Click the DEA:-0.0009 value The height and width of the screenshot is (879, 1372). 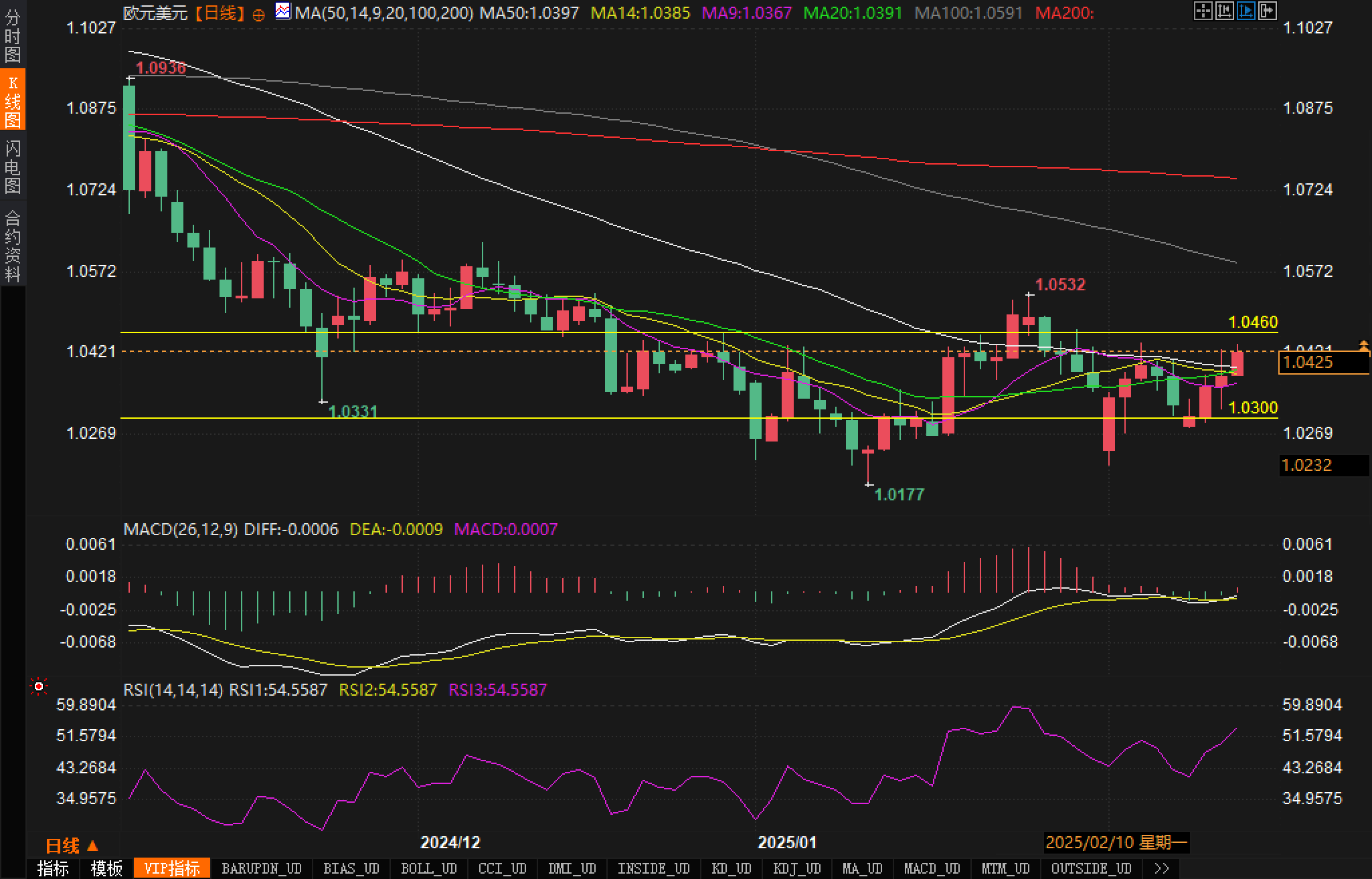point(396,529)
